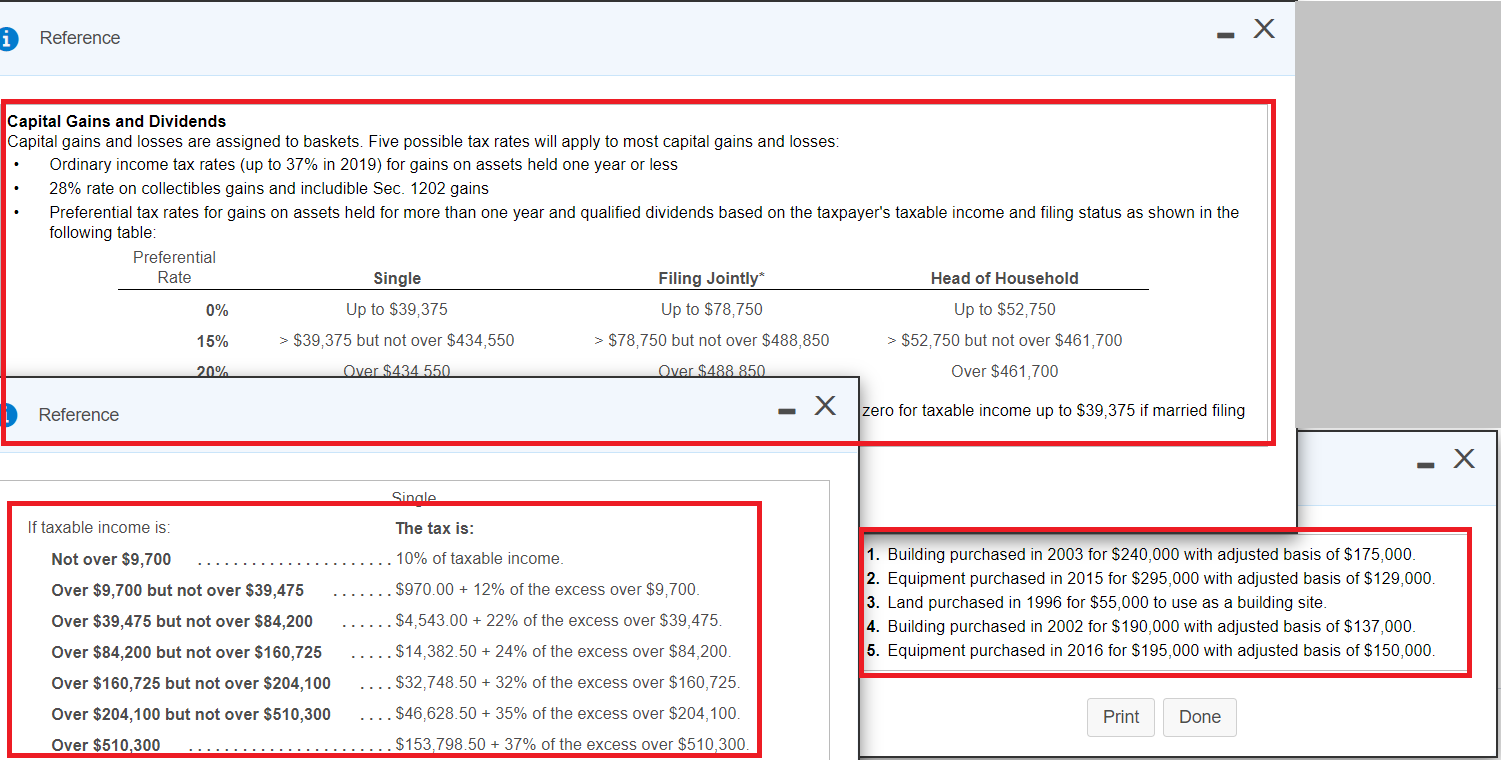Click '$32,748.50 + 32% of the excess' entry

pyautogui.click(x=568, y=682)
